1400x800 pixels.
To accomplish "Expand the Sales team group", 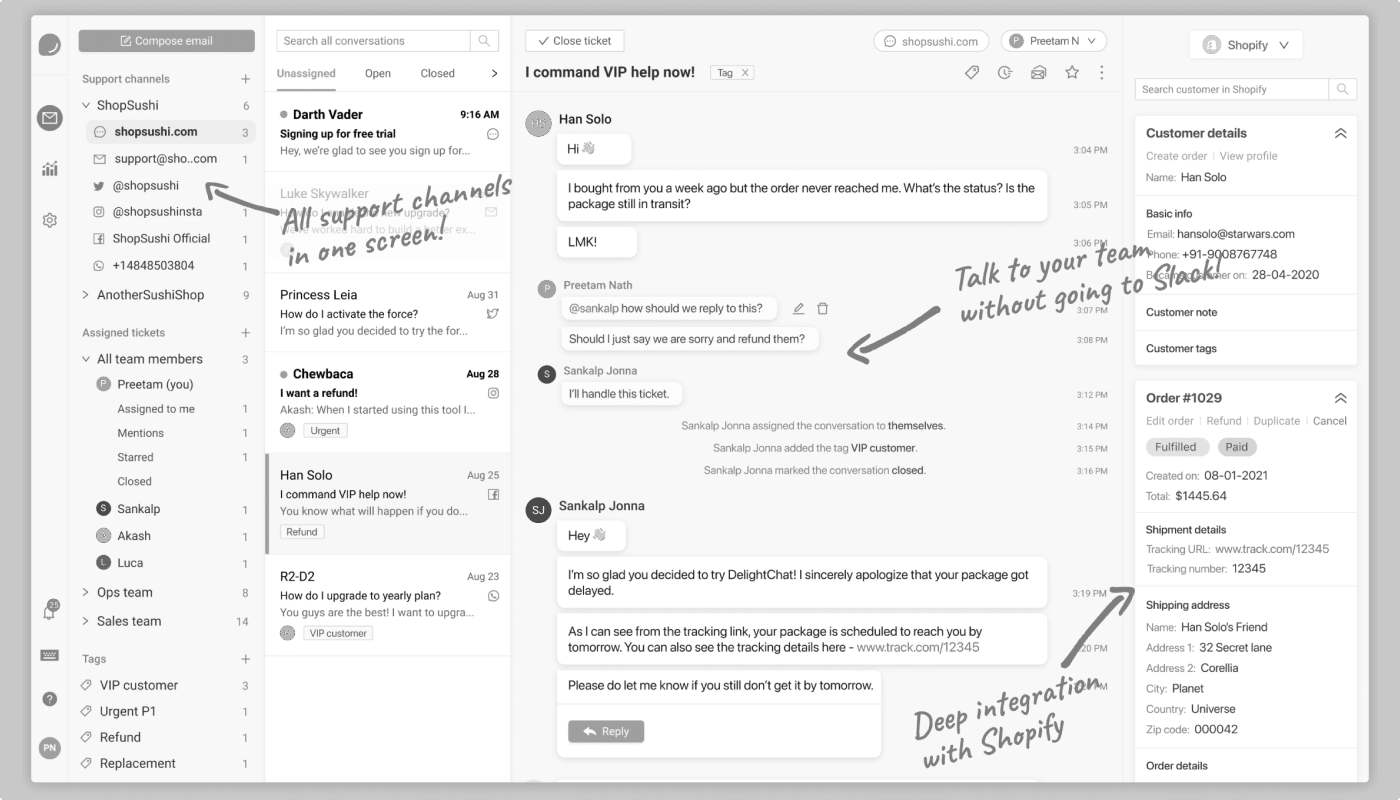I will 86,621.
